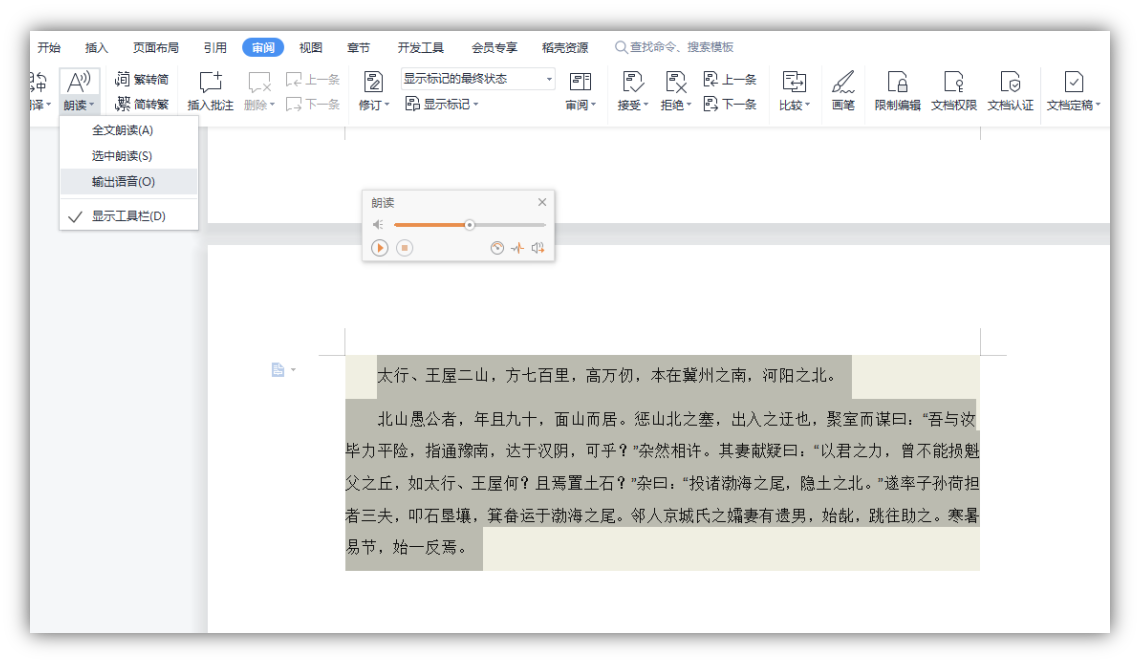Click the 插入批注 insert comment icon
The image size is (1140, 664).
pyautogui.click(x=210, y=84)
